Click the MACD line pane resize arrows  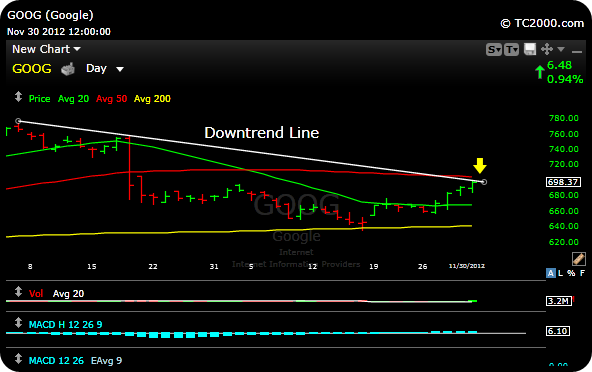[18, 358]
